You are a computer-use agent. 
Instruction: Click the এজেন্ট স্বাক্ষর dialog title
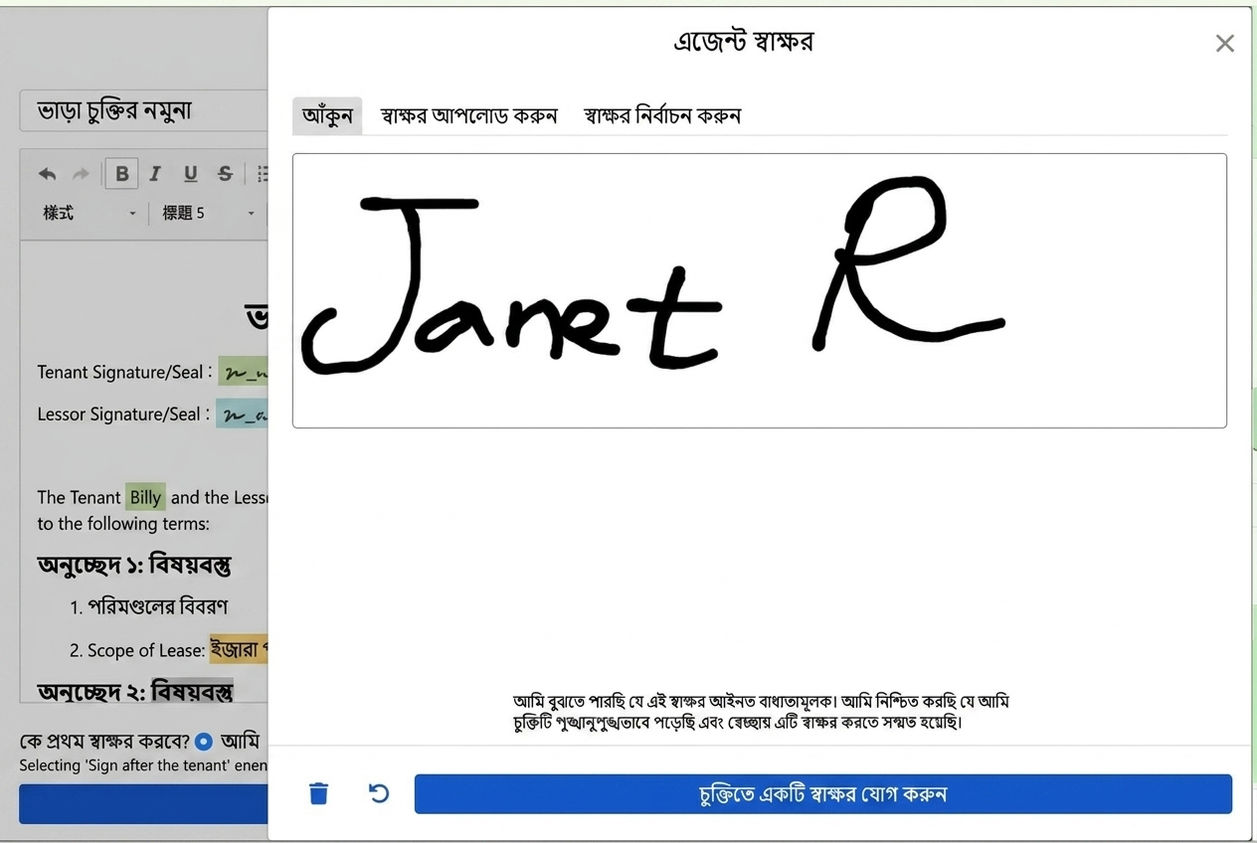pos(743,42)
